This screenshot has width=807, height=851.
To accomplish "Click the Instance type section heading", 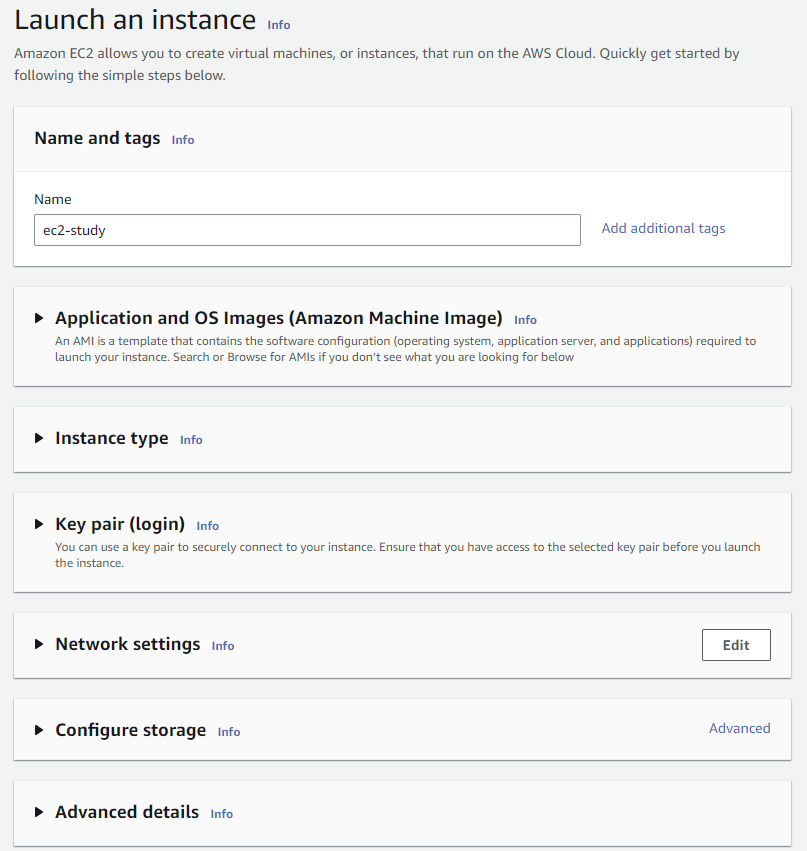I will [112, 438].
